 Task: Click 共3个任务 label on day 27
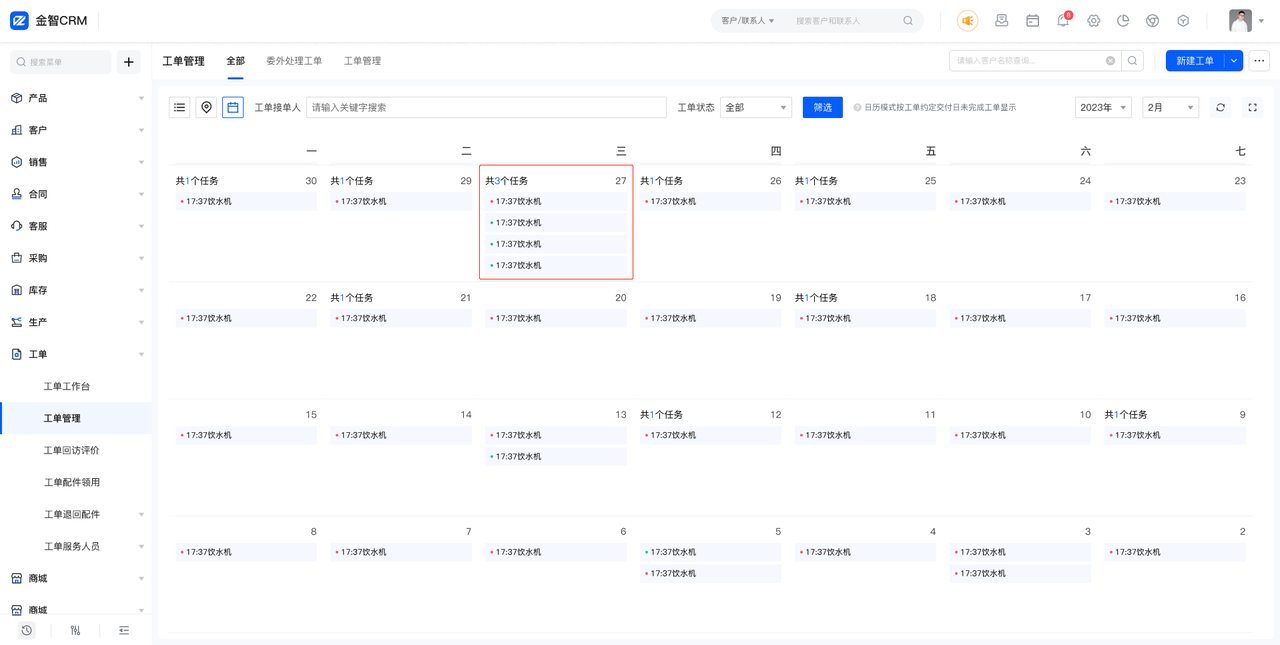[x=507, y=181]
